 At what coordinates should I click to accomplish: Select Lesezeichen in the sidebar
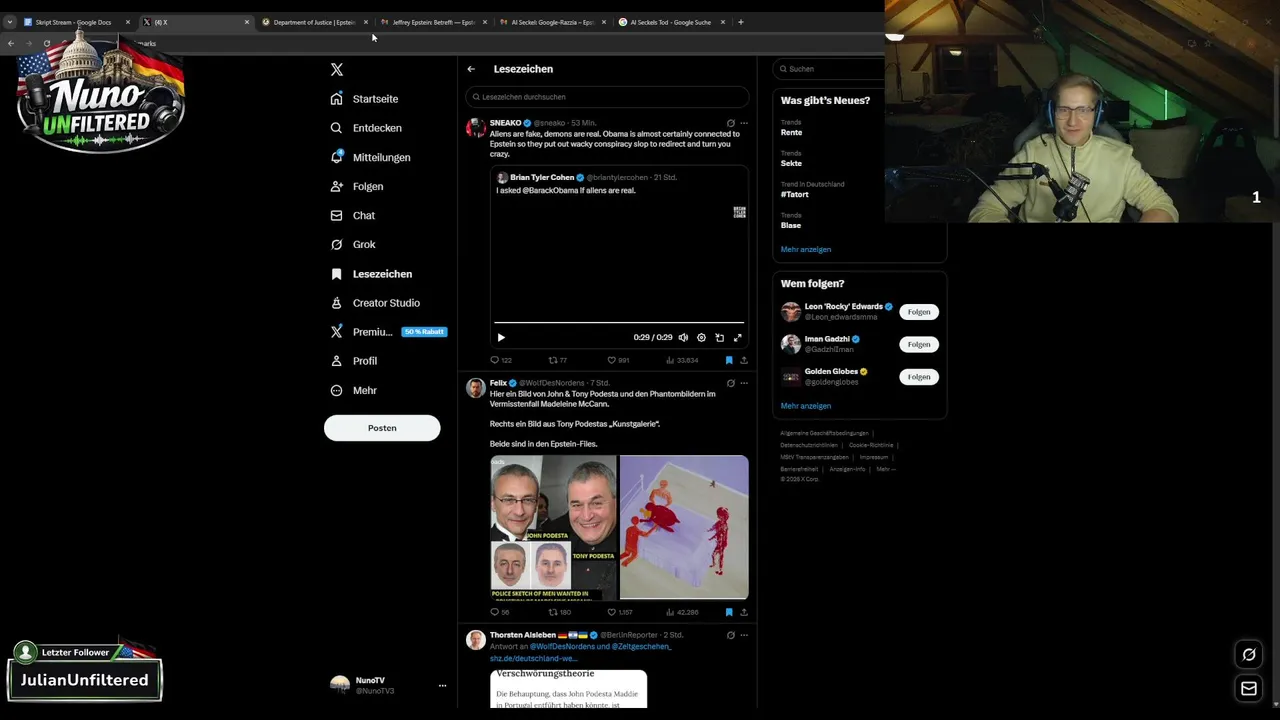point(371,274)
